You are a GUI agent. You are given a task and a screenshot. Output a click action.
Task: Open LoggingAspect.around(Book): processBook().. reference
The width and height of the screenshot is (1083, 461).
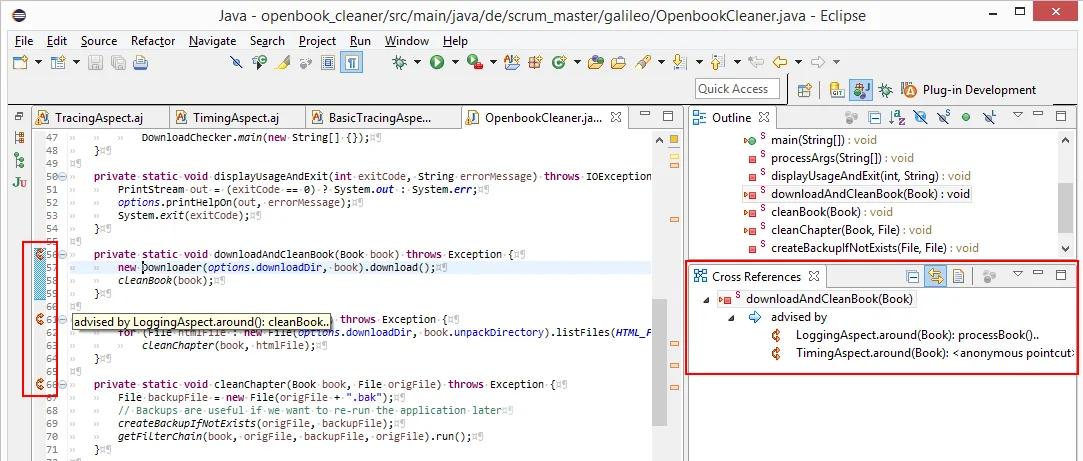click(917, 335)
